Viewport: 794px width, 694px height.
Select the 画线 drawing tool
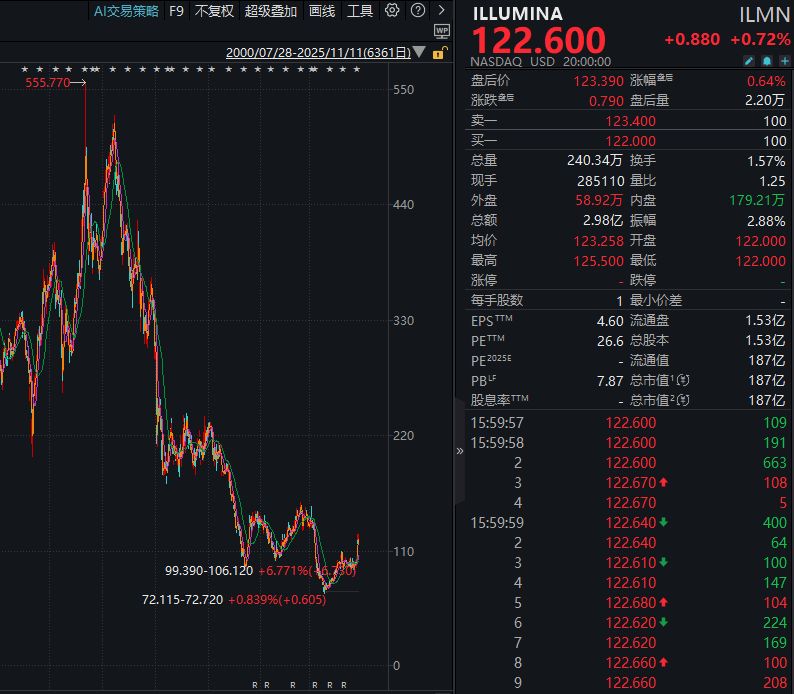[x=322, y=11]
